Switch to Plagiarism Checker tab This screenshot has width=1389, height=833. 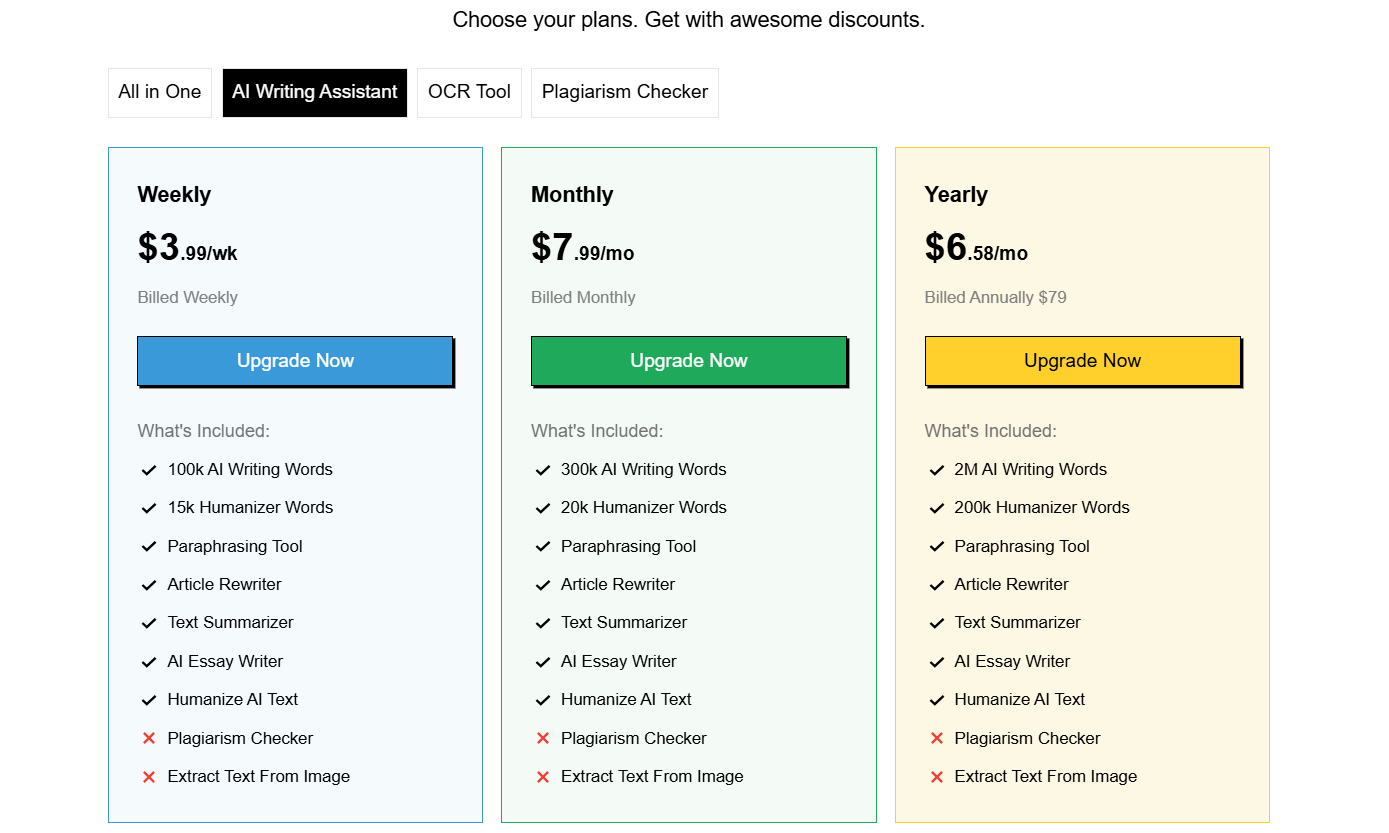(x=625, y=92)
